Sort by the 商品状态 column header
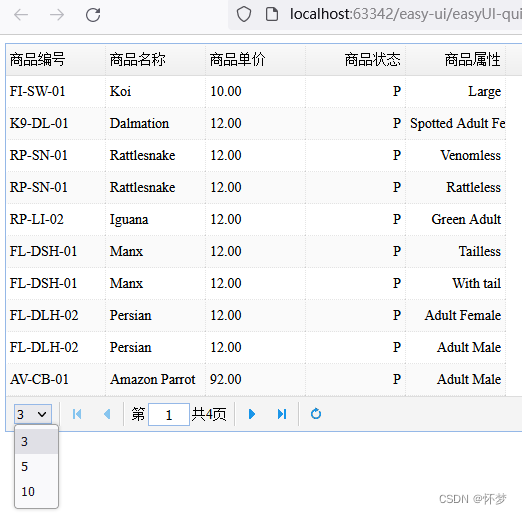The width and height of the screenshot is (522, 514). click(x=355, y=60)
